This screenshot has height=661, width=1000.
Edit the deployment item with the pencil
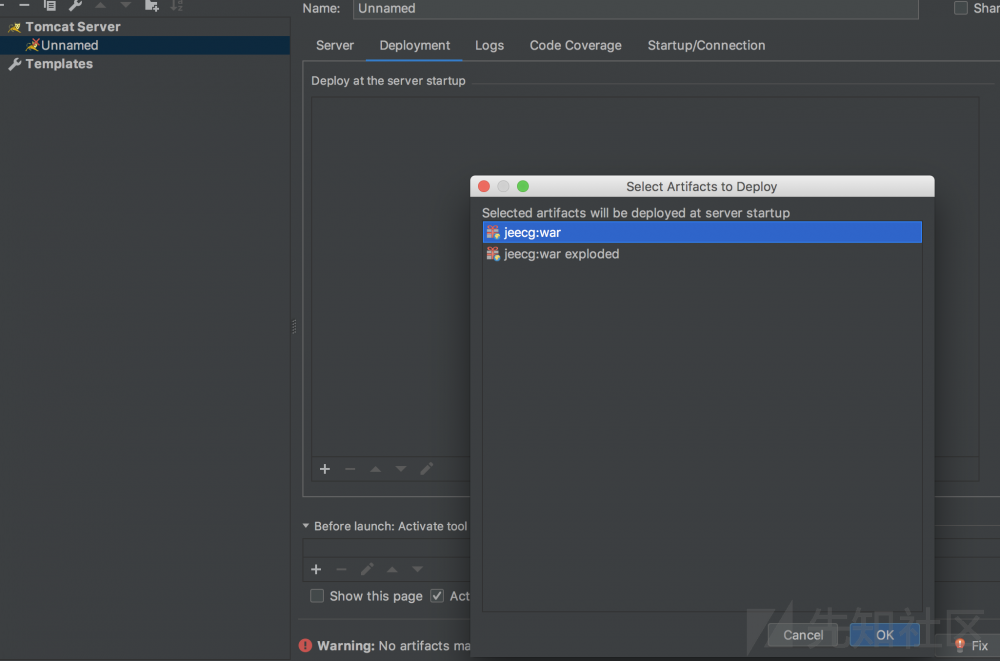[x=427, y=469]
